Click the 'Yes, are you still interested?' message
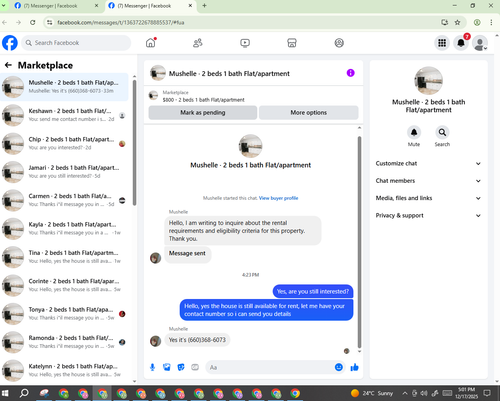Screen dimensions: 500x401 (313, 291)
